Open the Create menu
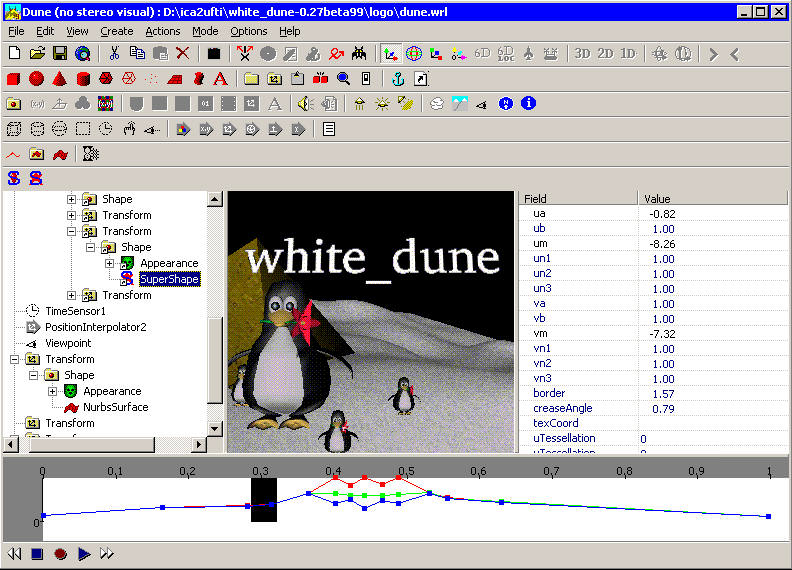 coord(117,31)
